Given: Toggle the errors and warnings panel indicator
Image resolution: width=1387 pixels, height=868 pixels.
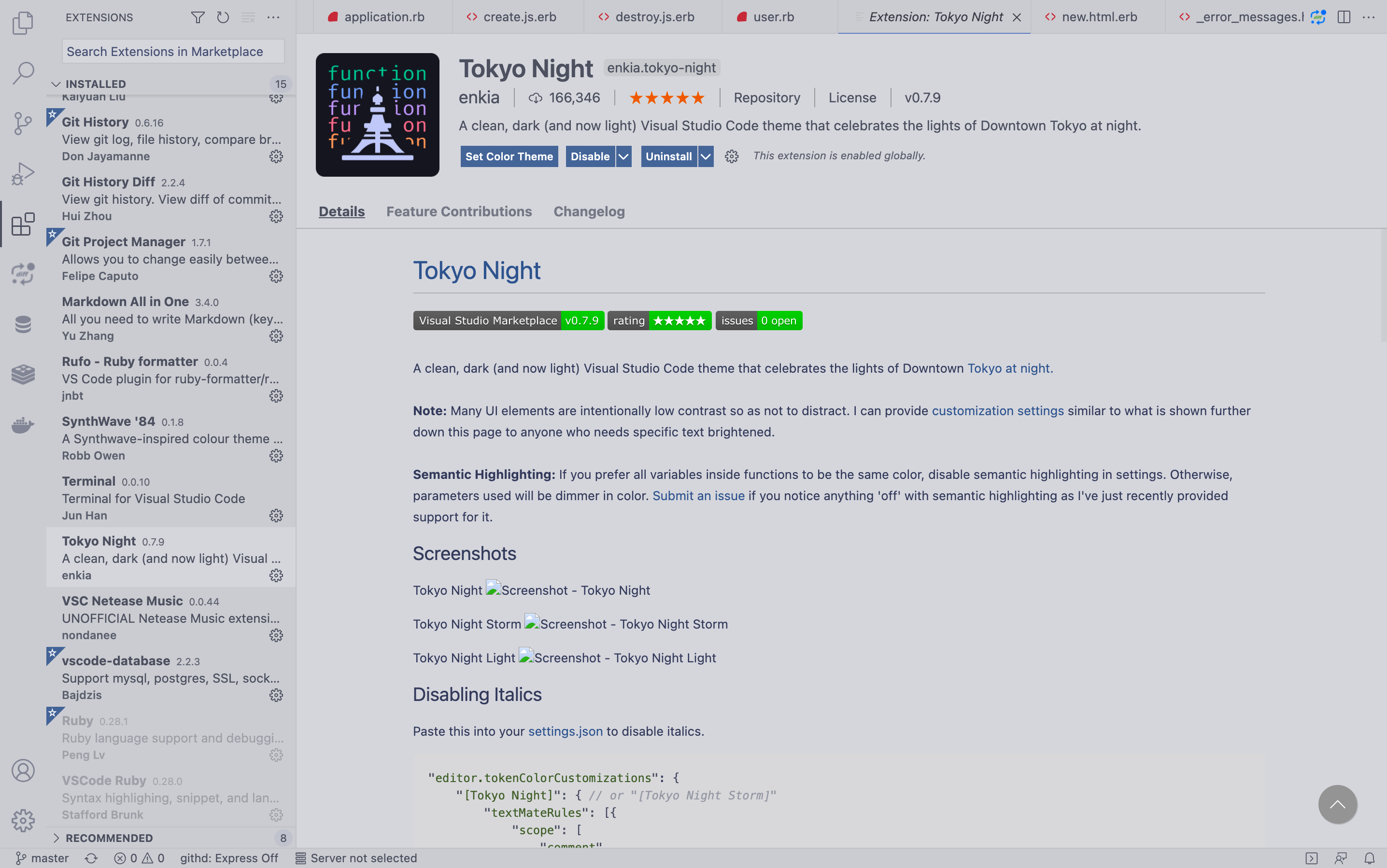Looking at the screenshot, I should pos(140,858).
